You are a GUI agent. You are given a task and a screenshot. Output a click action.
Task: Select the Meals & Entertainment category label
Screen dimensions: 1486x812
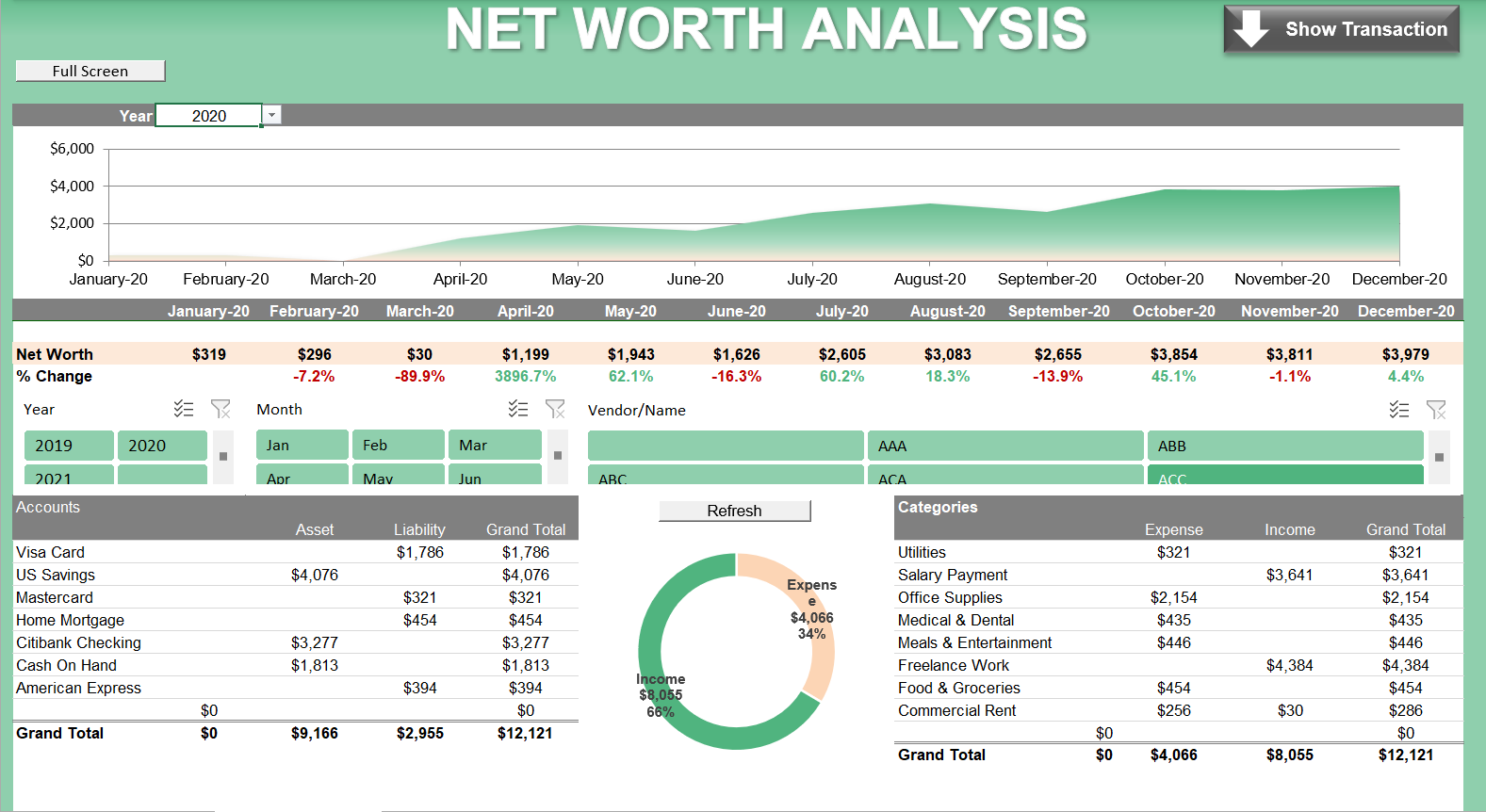(x=974, y=642)
